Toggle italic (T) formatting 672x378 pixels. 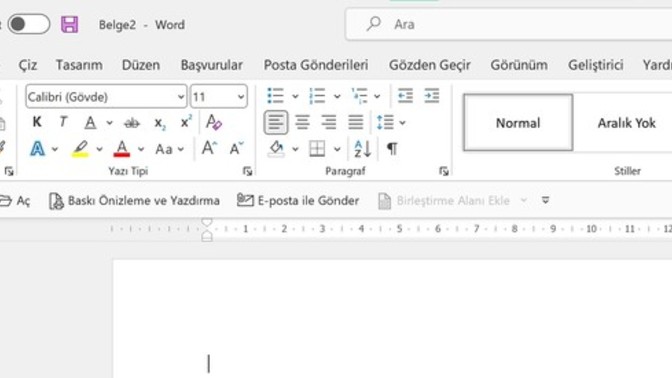click(x=63, y=122)
